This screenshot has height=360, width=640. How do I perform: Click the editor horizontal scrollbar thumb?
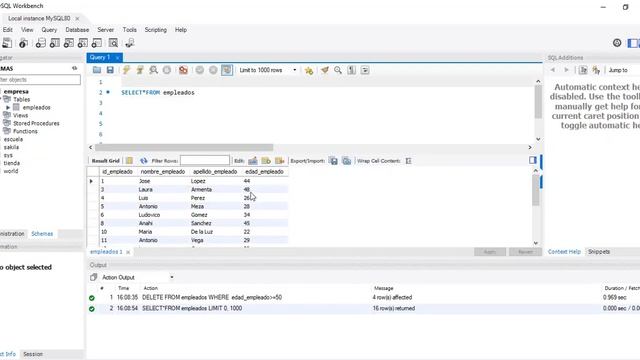(x=184, y=147)
